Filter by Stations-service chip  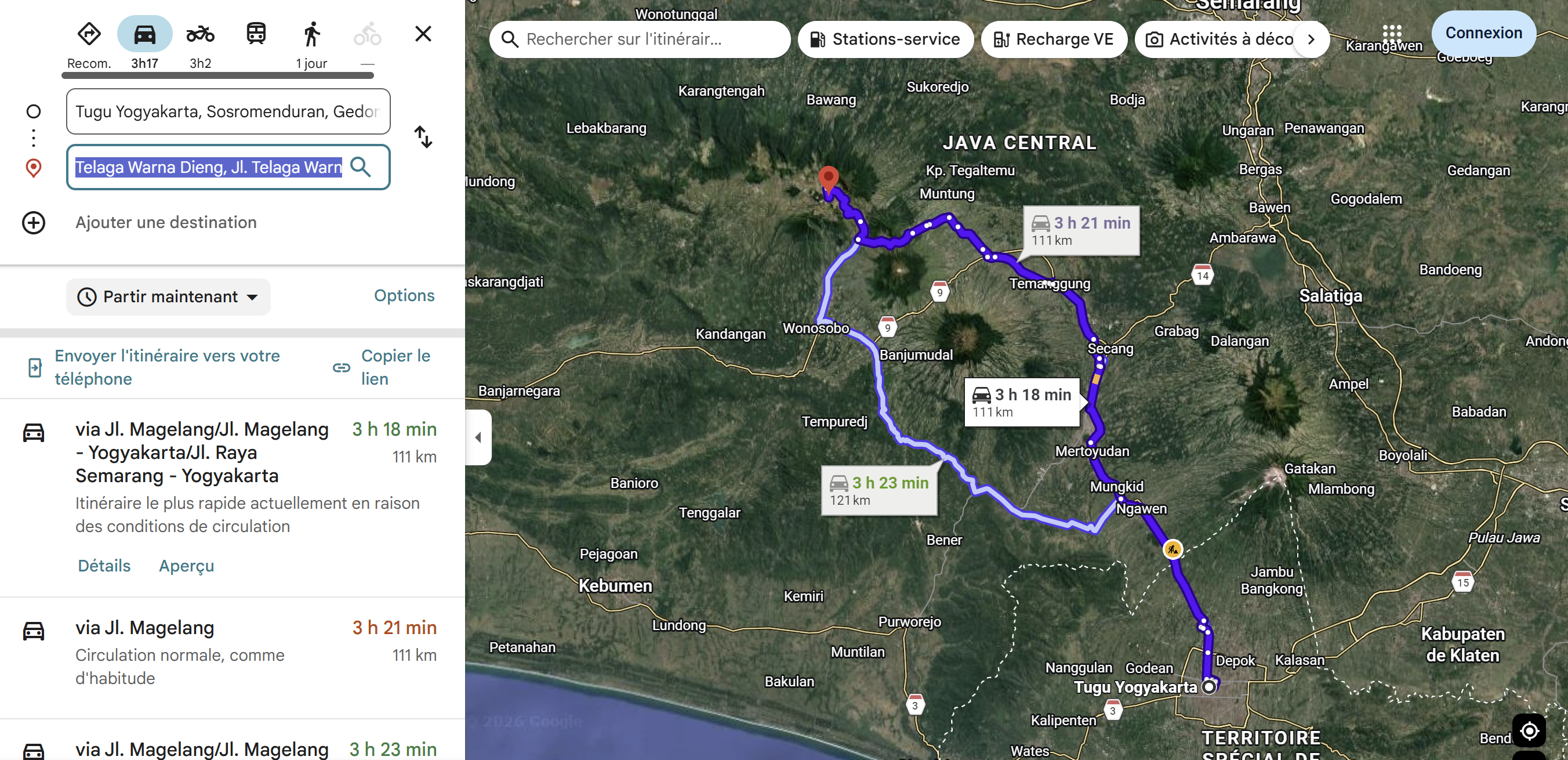[x=885, y=39]
